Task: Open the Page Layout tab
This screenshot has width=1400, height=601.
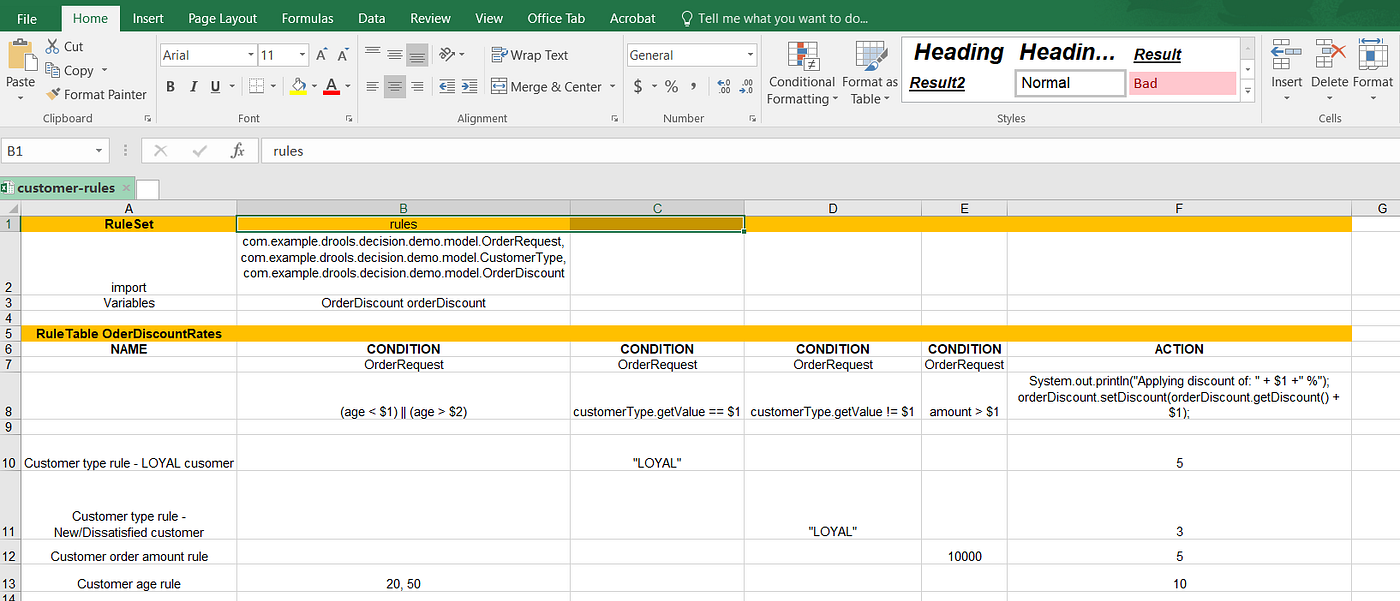Action: (222, 18)
